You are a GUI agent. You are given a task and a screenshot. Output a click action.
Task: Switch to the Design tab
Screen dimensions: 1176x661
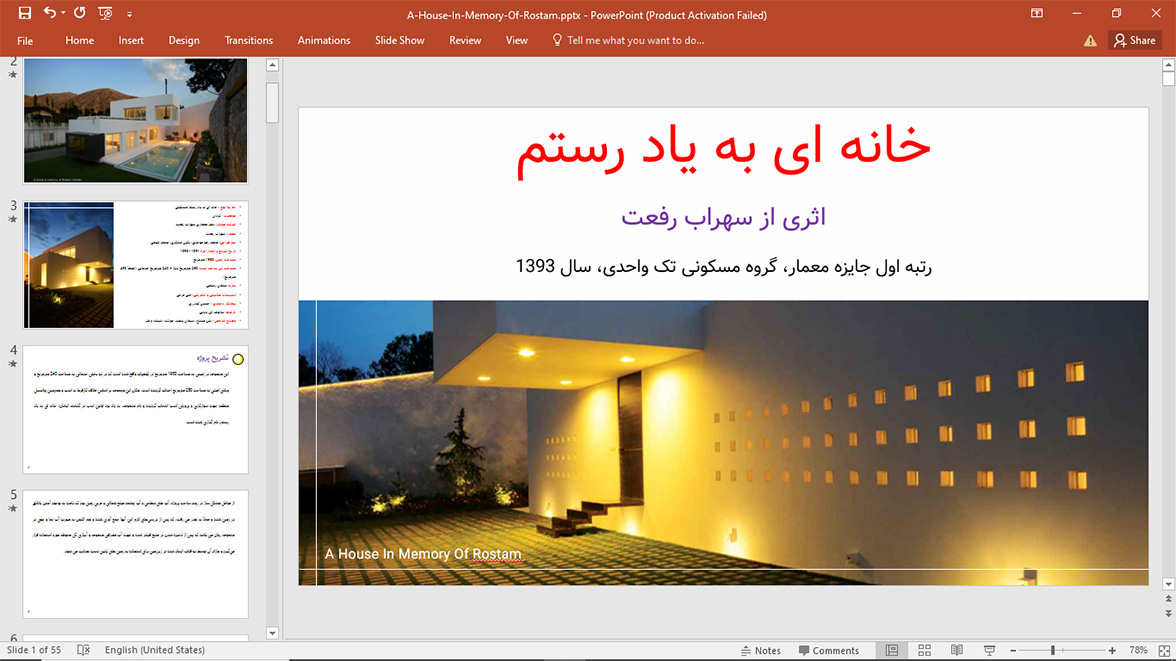click(184, 41)
